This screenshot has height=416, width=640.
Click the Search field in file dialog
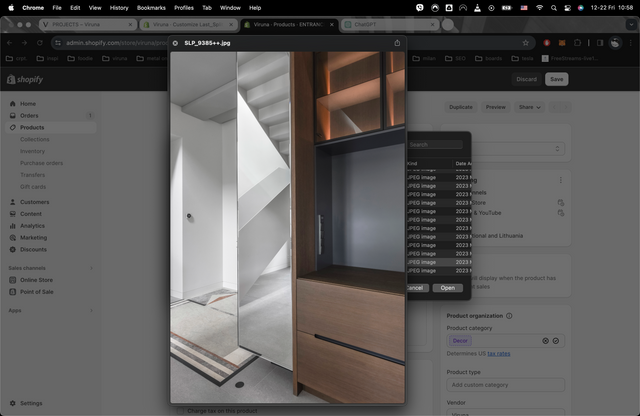click(x=436, y=144)
